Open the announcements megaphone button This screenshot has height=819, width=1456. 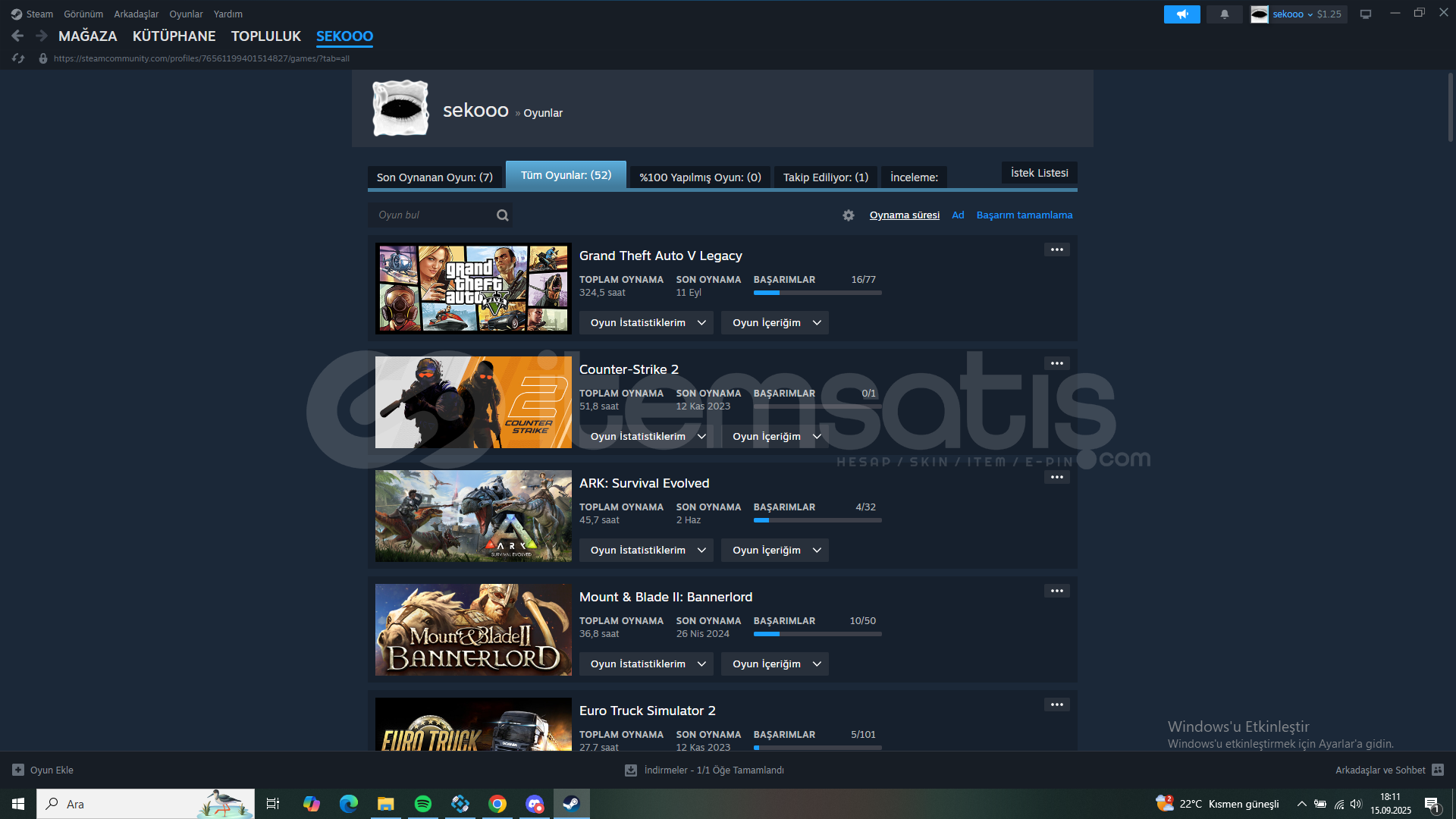[x=1181, y=14]
